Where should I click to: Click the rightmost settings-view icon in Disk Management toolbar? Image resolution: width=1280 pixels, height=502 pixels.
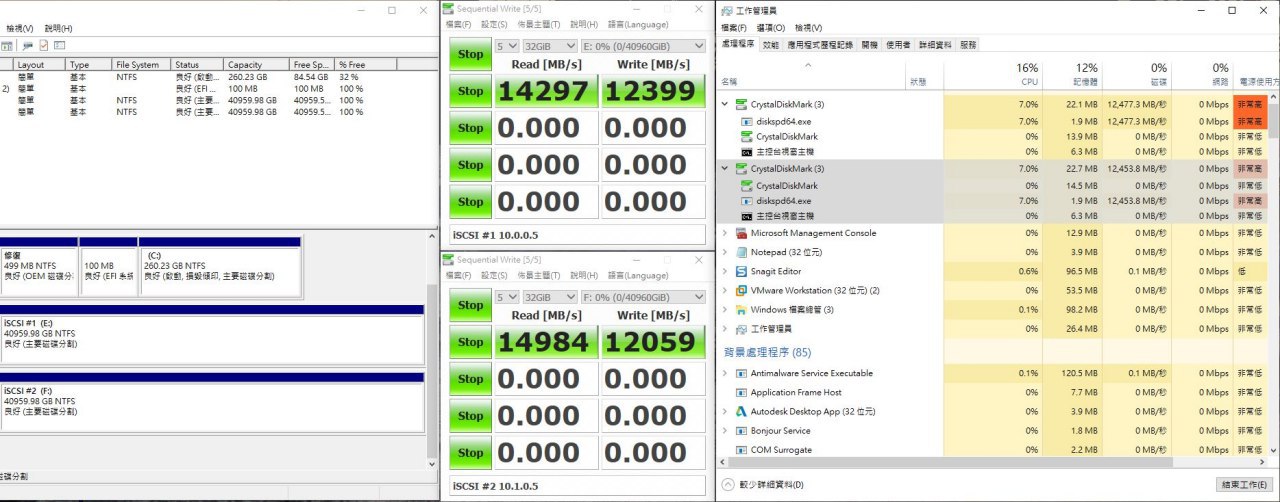[x=60, y=46]
